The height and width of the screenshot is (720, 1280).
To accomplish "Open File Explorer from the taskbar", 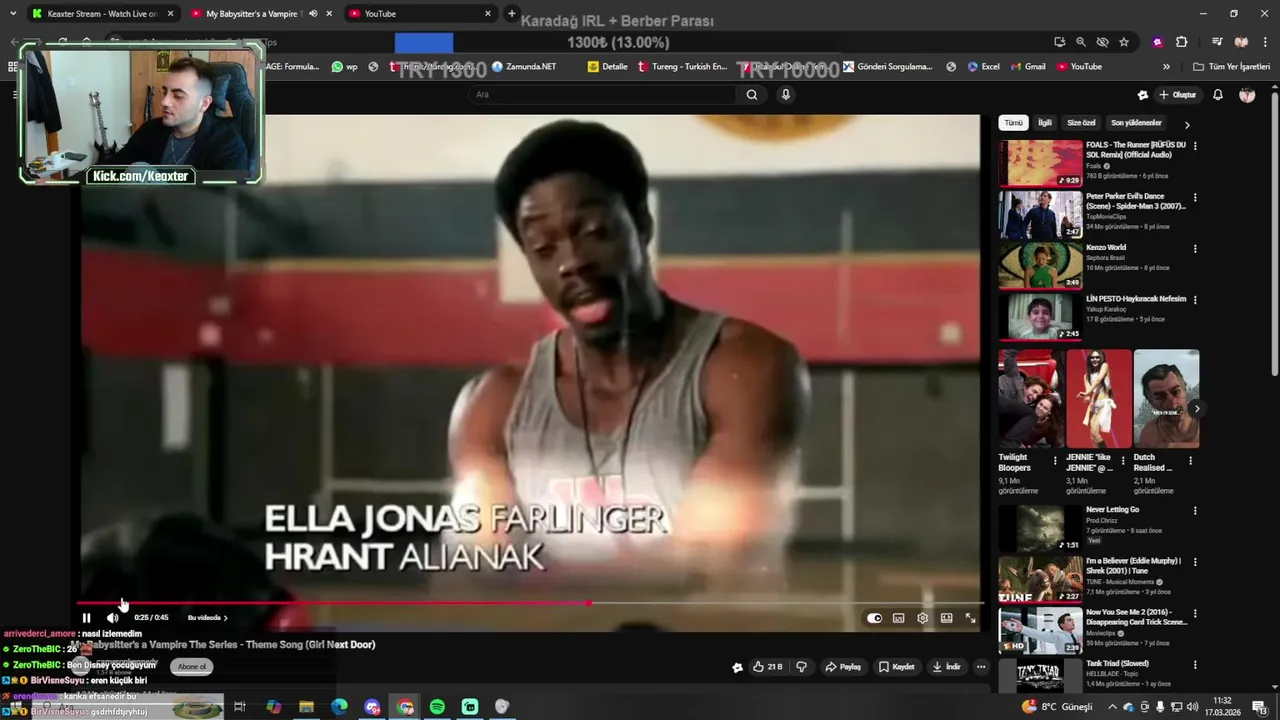I will click(306, 707).
